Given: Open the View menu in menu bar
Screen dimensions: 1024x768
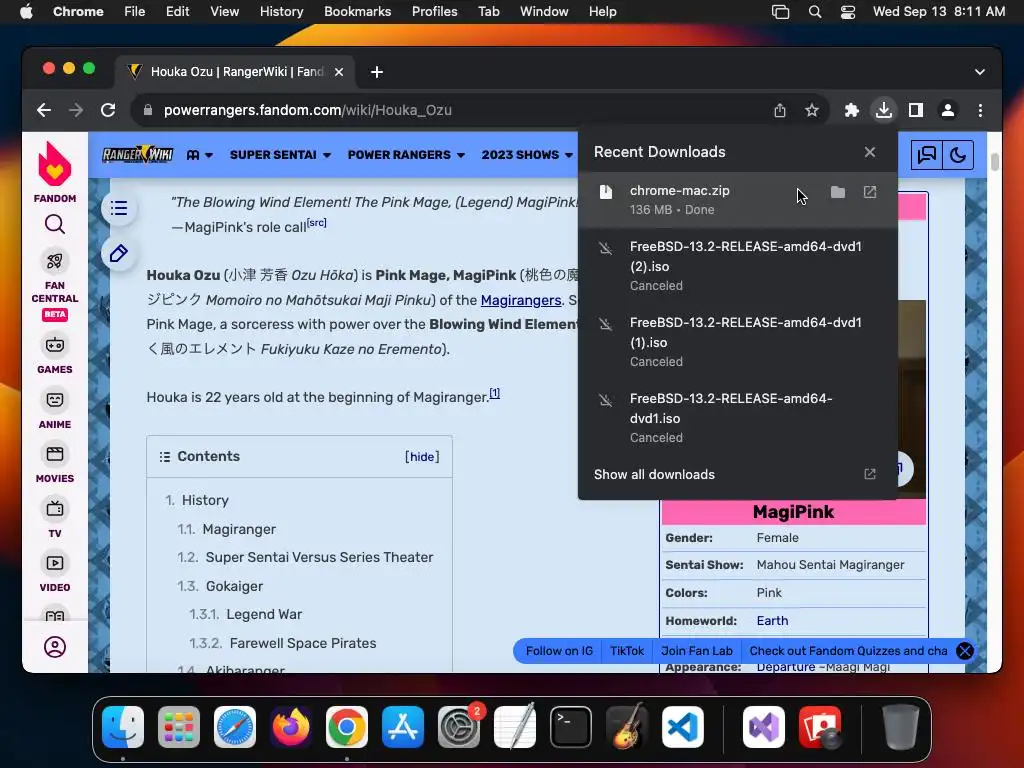Looking at the screenshot, I should tap(225, 12).
